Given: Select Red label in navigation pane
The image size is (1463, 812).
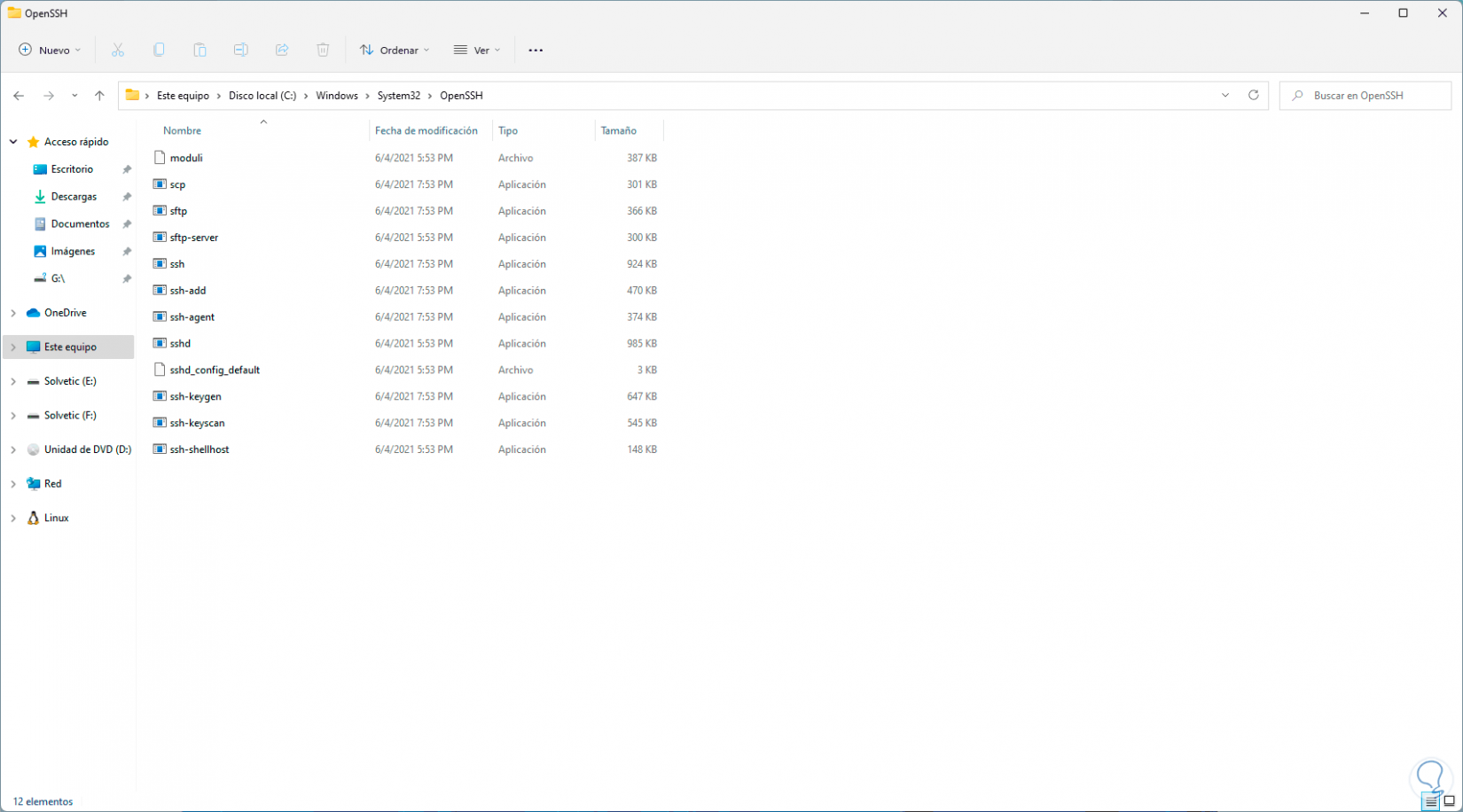Looking at the screenshot, I should (53, 484).
